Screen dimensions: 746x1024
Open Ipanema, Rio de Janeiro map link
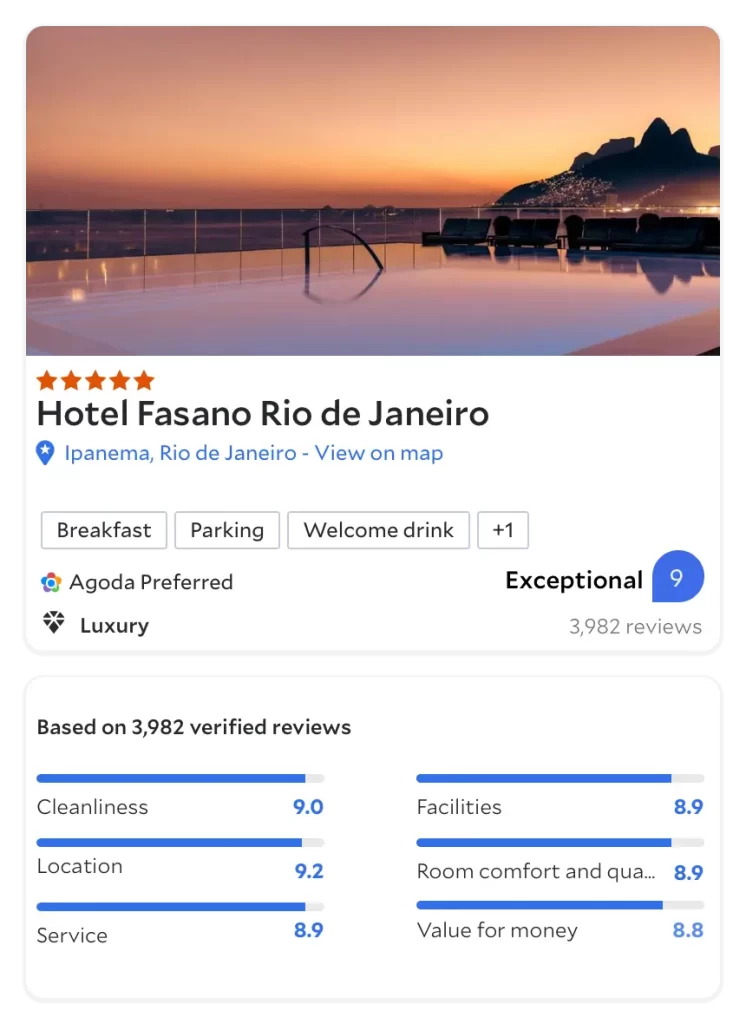coord(253,453)
